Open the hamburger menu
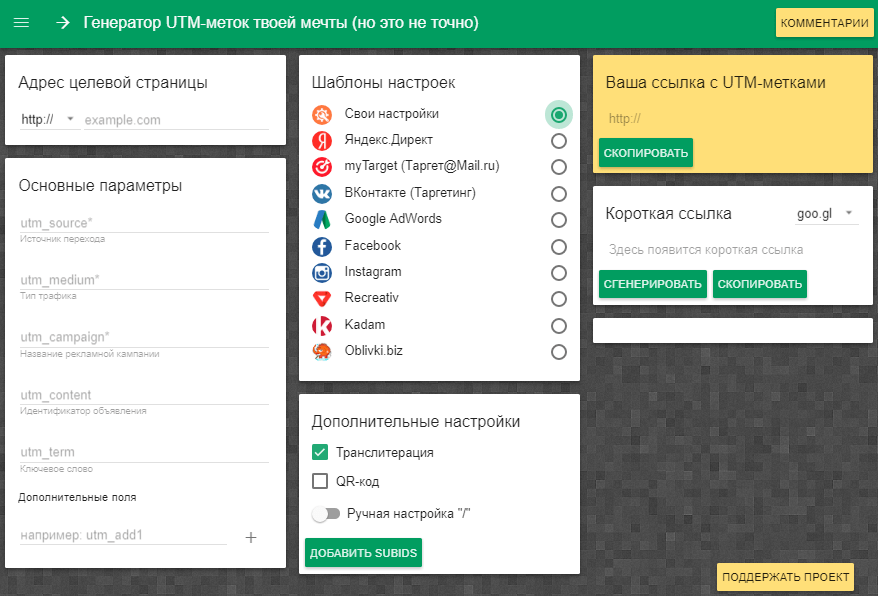878x596 pixels. pyautogui.click(x=21, y=23)
